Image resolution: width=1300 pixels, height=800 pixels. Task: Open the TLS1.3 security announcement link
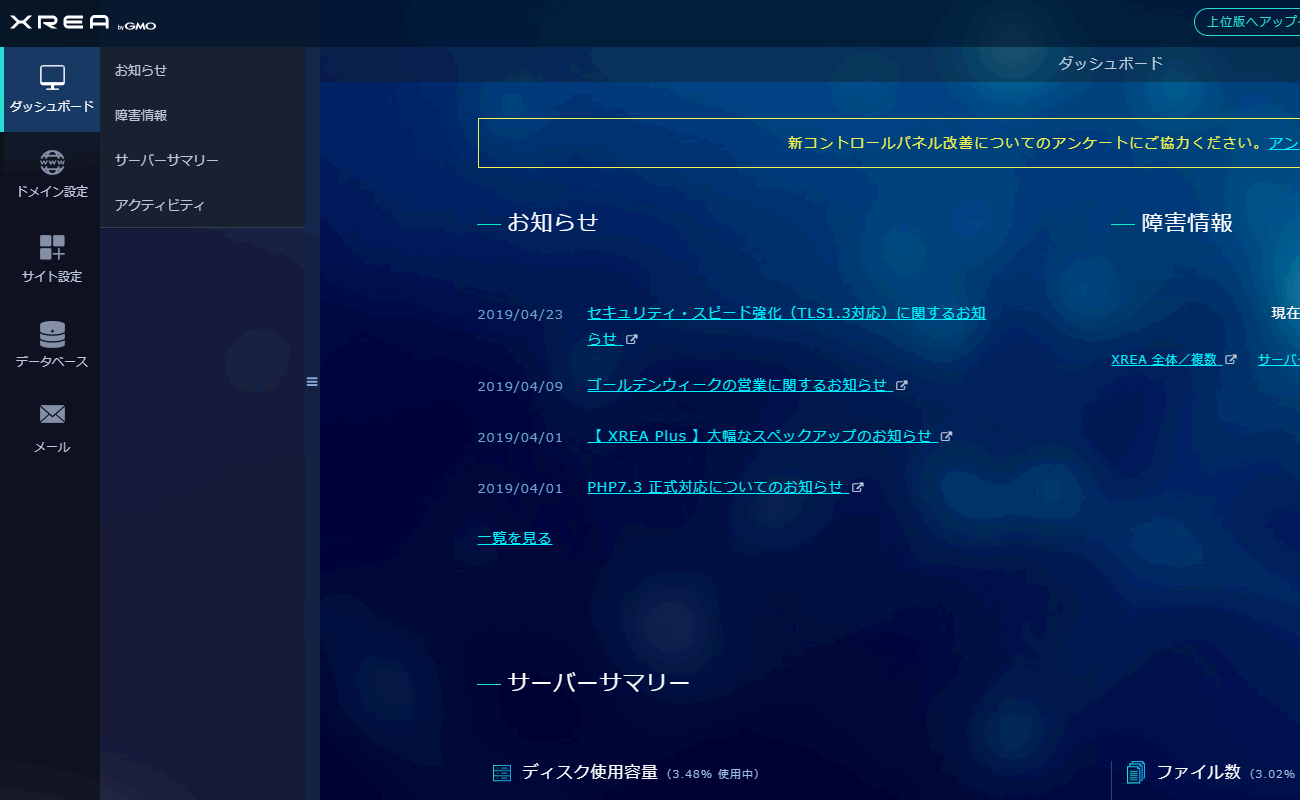pos(786,313)
